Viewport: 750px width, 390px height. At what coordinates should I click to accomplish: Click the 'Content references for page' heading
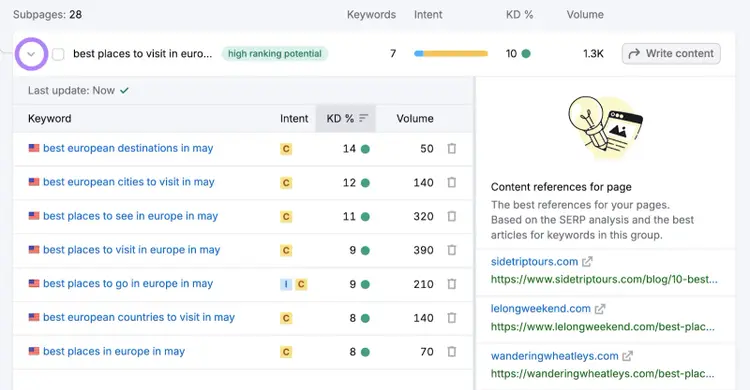(561, 187)
